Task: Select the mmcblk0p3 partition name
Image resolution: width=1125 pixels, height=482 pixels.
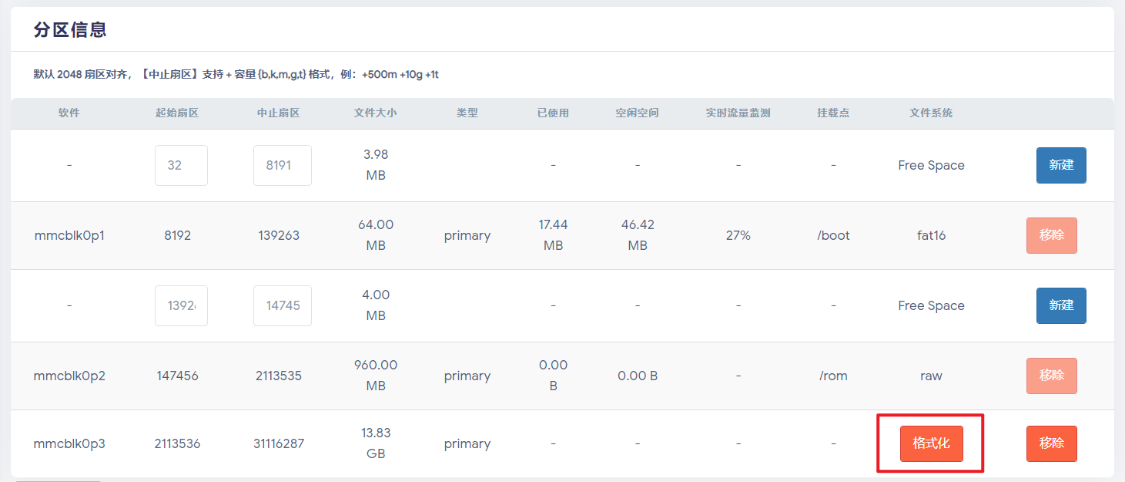Action: tap(69, 444)
